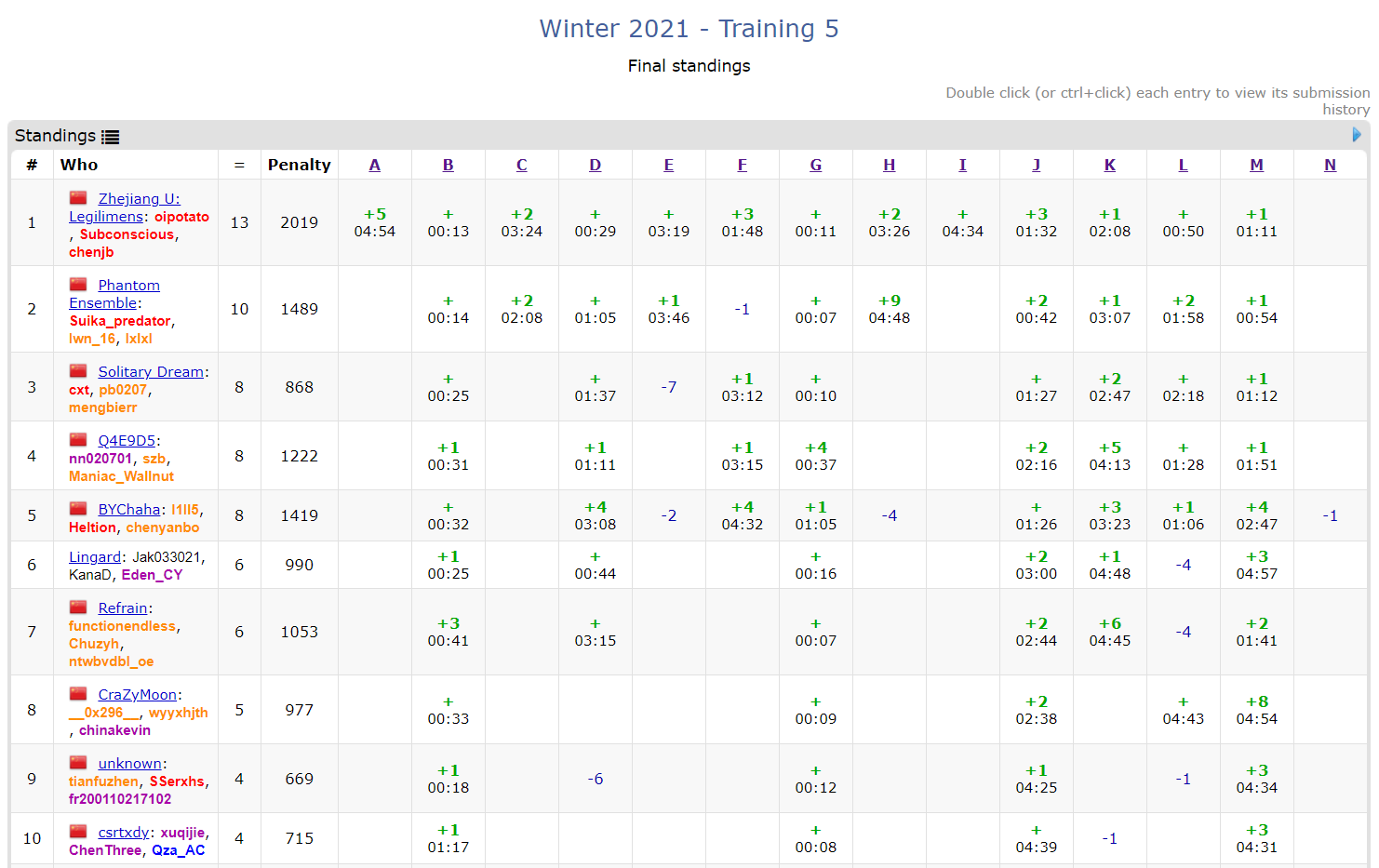1379x868 pixels.
Task: Open problem G column link
Action: (815, 165)
